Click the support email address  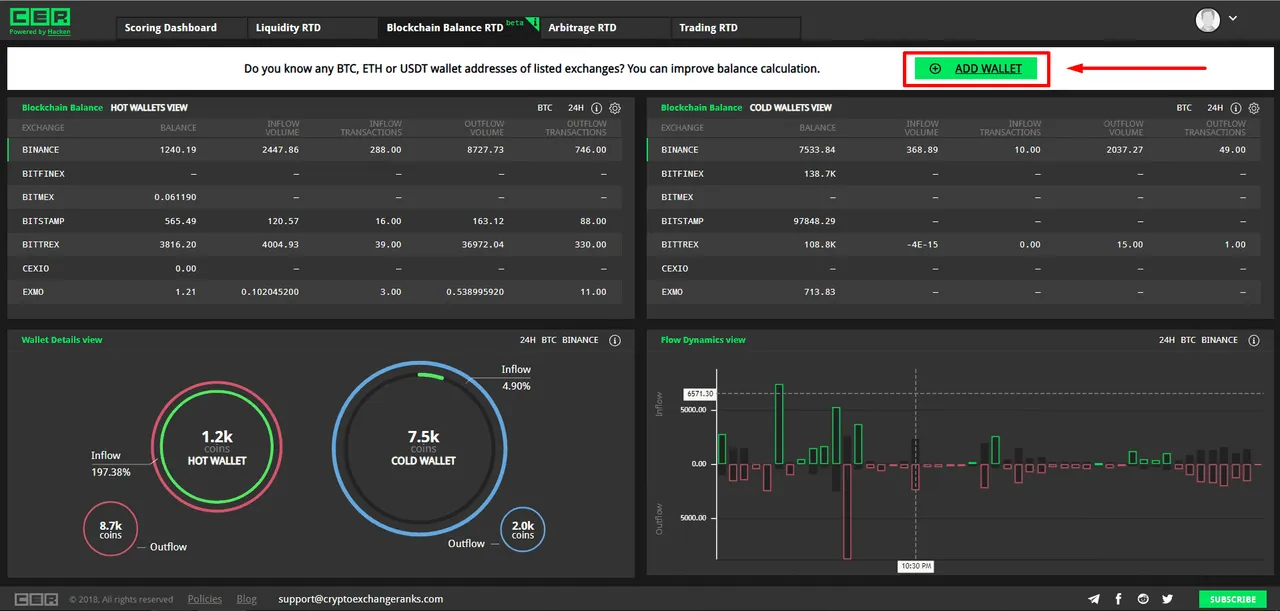pyautogui.click(x=360, y=599)
